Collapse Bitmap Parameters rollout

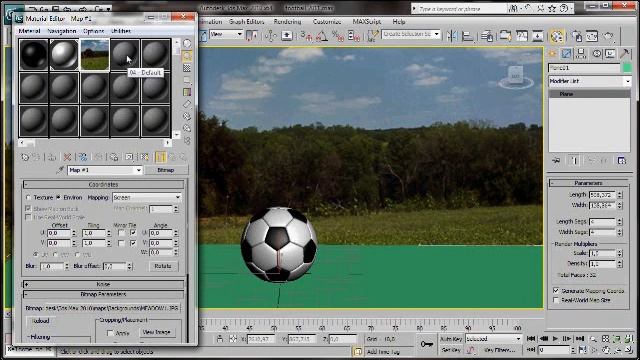pyautogui.click(x=103, y=294)
